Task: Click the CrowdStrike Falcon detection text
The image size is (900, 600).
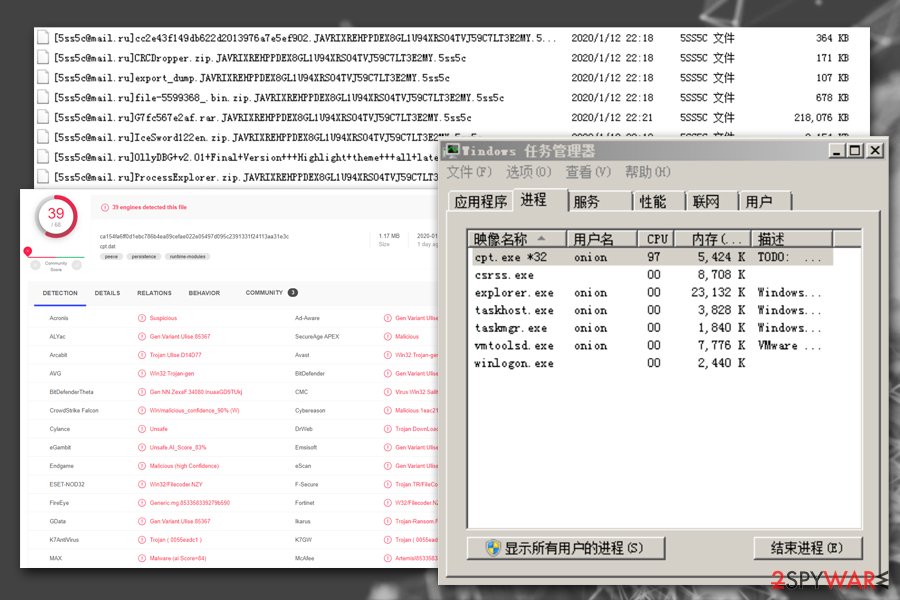Action: [195, 411]
